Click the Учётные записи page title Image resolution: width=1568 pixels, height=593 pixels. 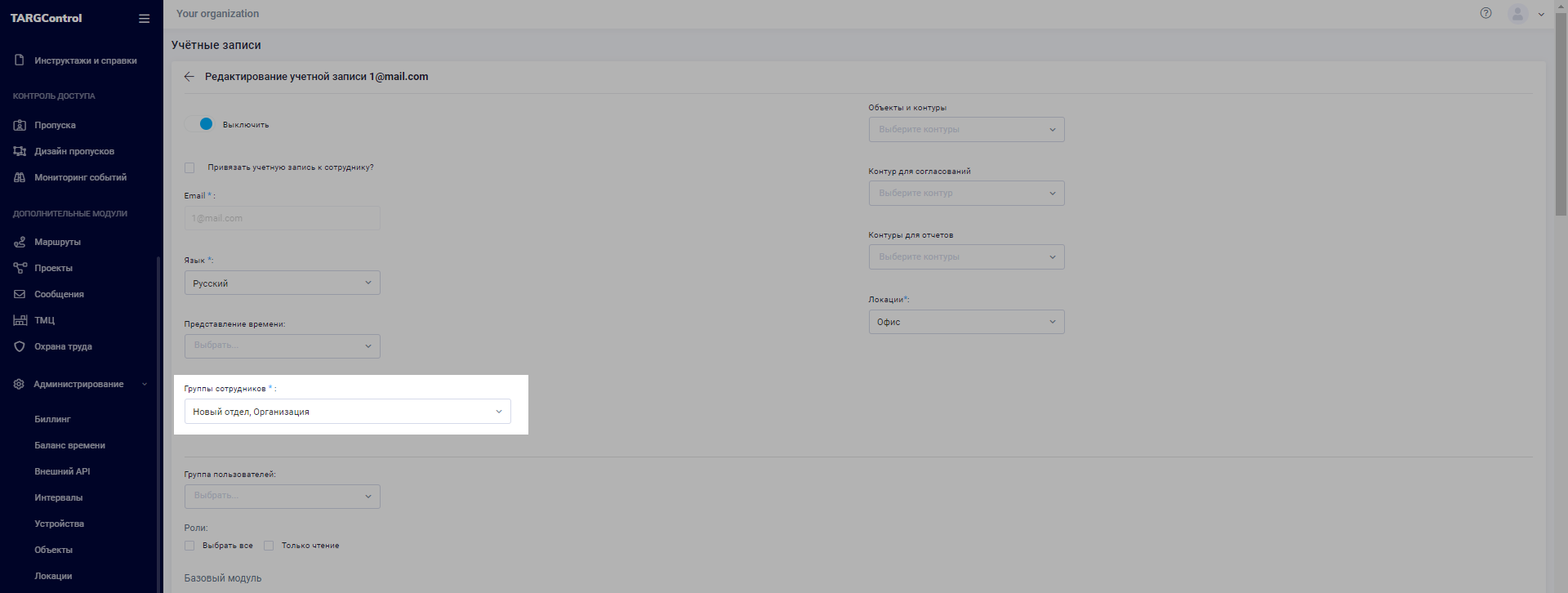216,45
